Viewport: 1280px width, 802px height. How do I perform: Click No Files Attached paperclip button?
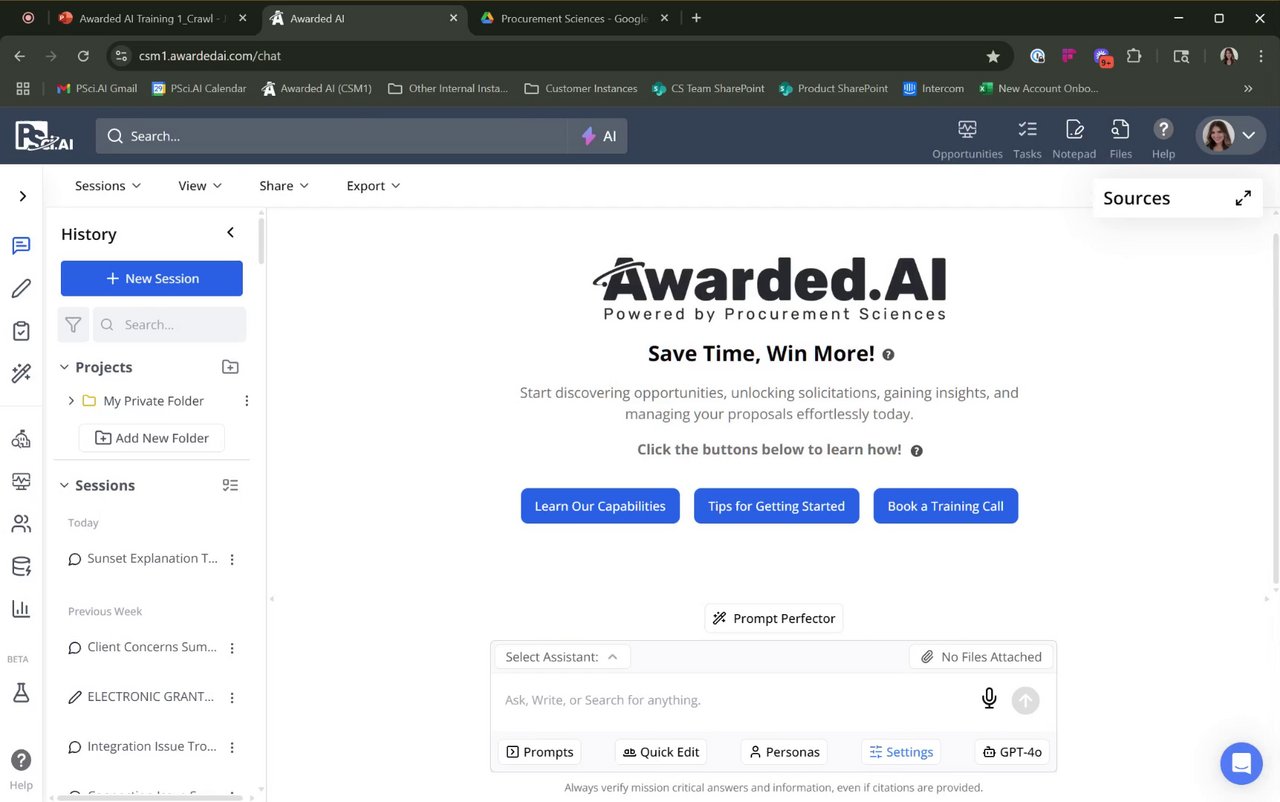tap(981, 657)
